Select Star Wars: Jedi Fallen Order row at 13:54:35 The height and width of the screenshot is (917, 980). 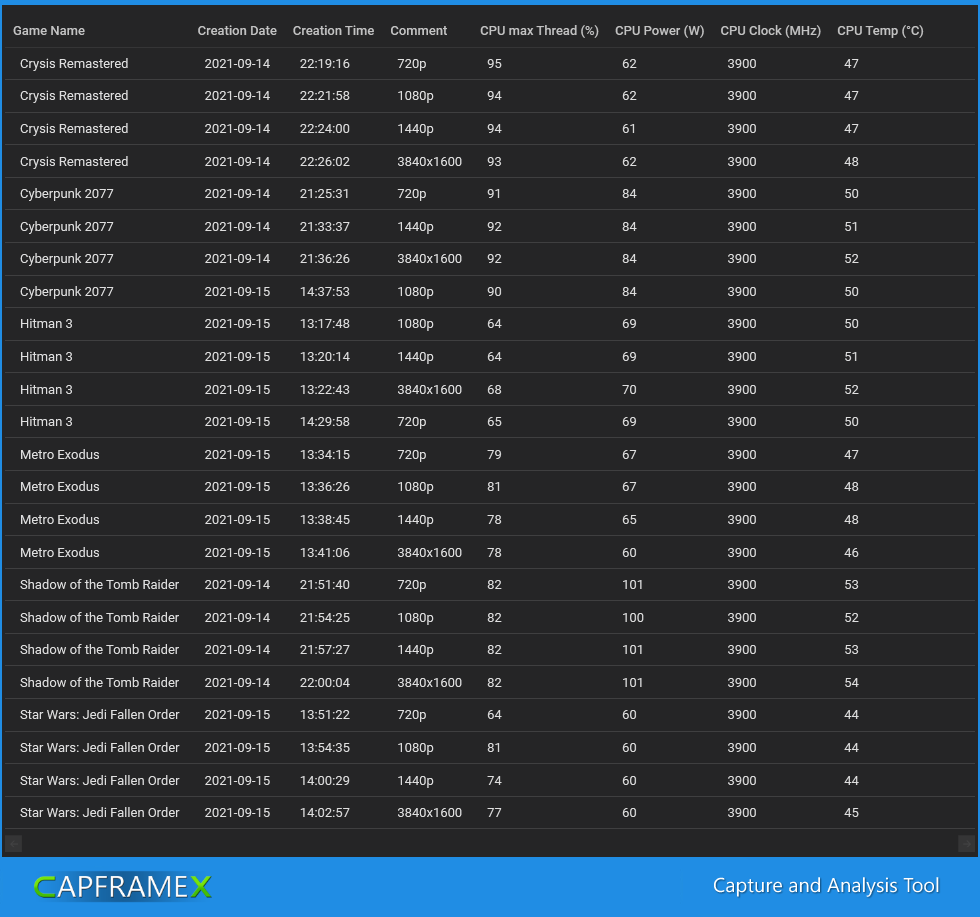click(490, 748)
